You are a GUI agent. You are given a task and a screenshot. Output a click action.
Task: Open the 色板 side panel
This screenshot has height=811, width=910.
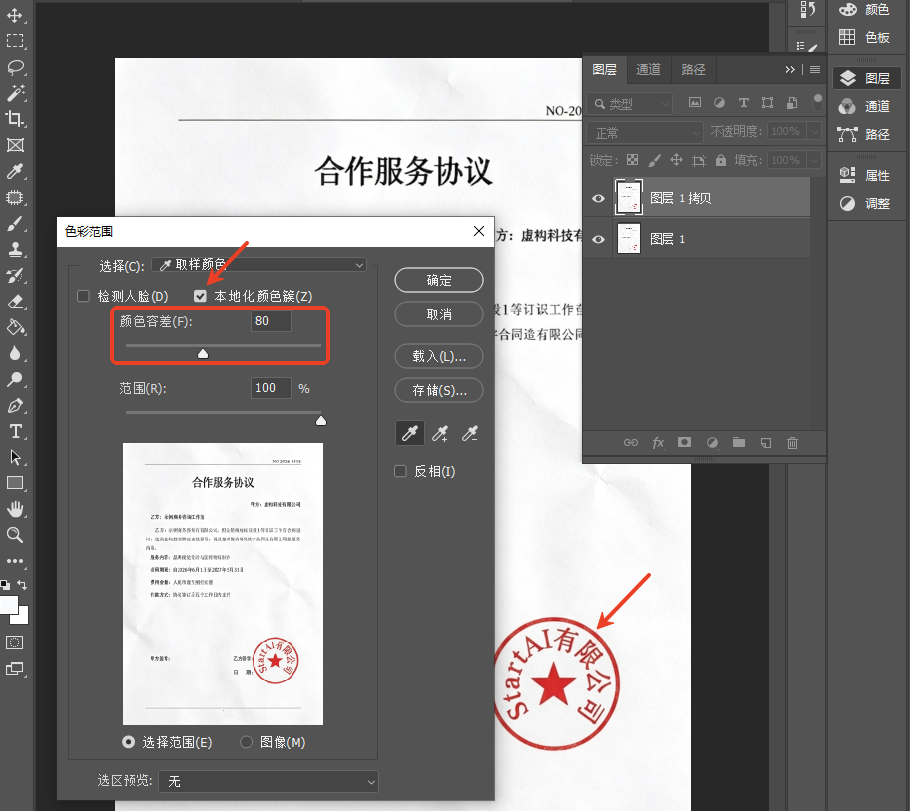click(x=865, y=38)
